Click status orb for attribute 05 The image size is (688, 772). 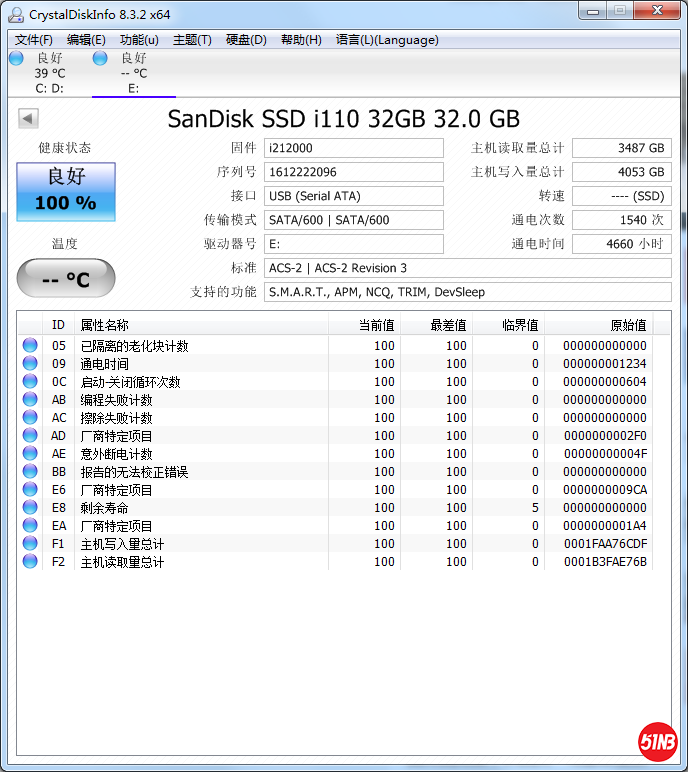30,346
